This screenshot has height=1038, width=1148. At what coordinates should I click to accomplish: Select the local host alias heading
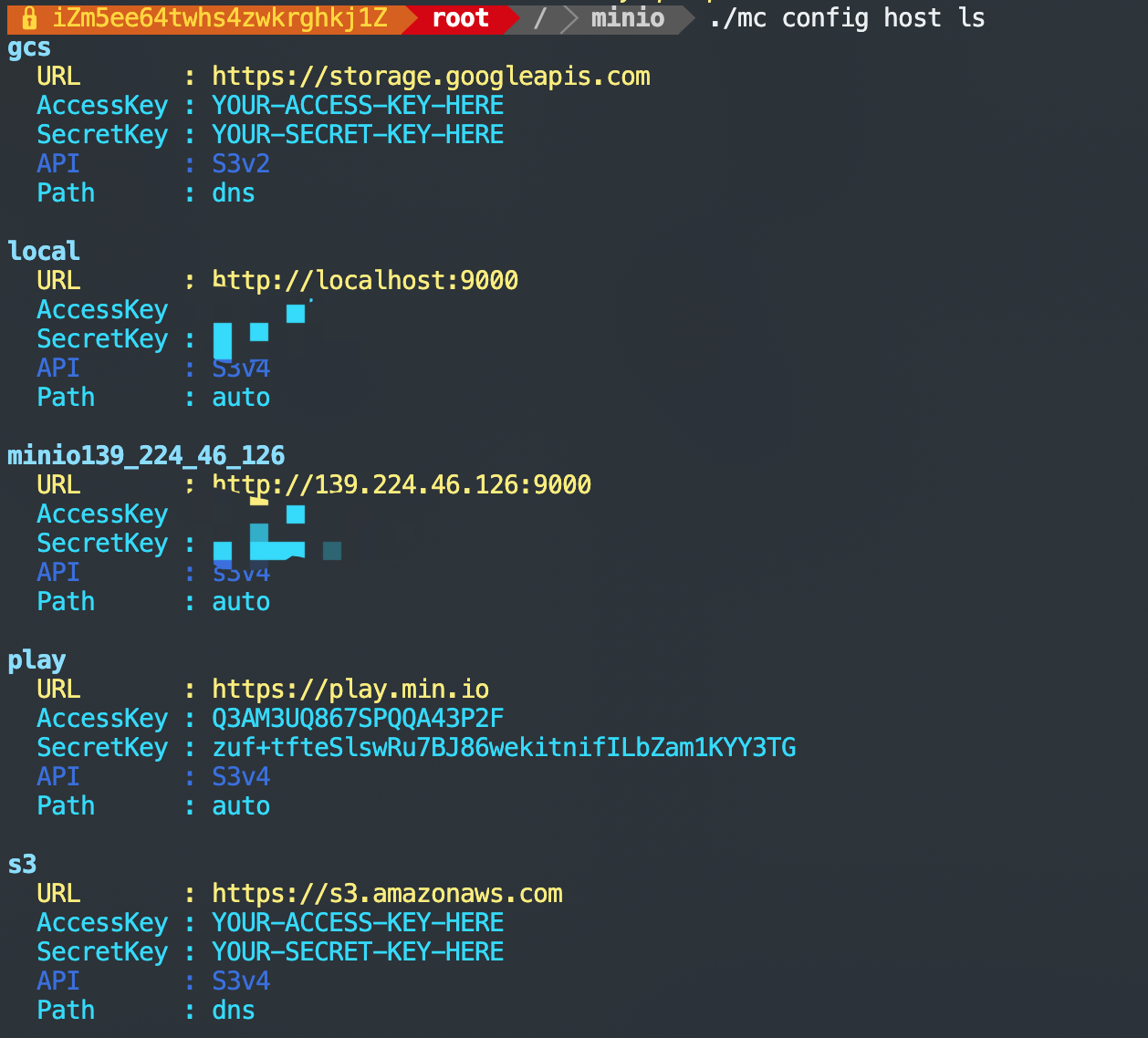pyautogui.click(x=44, y=251)
